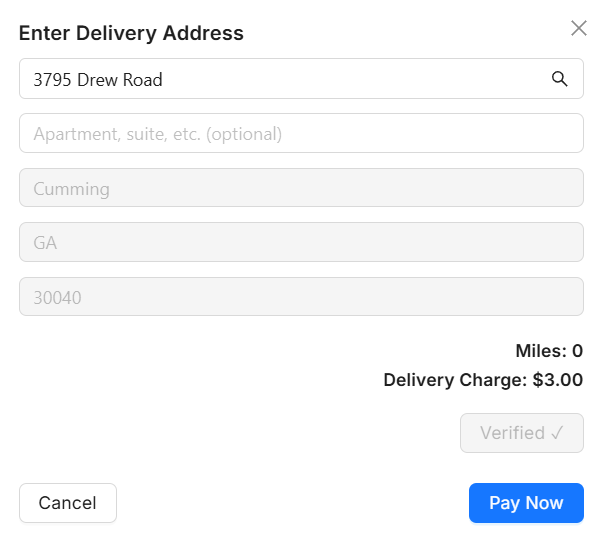Click the miles value 0
This screenshot has height=539, width=604.
point(577,351)
